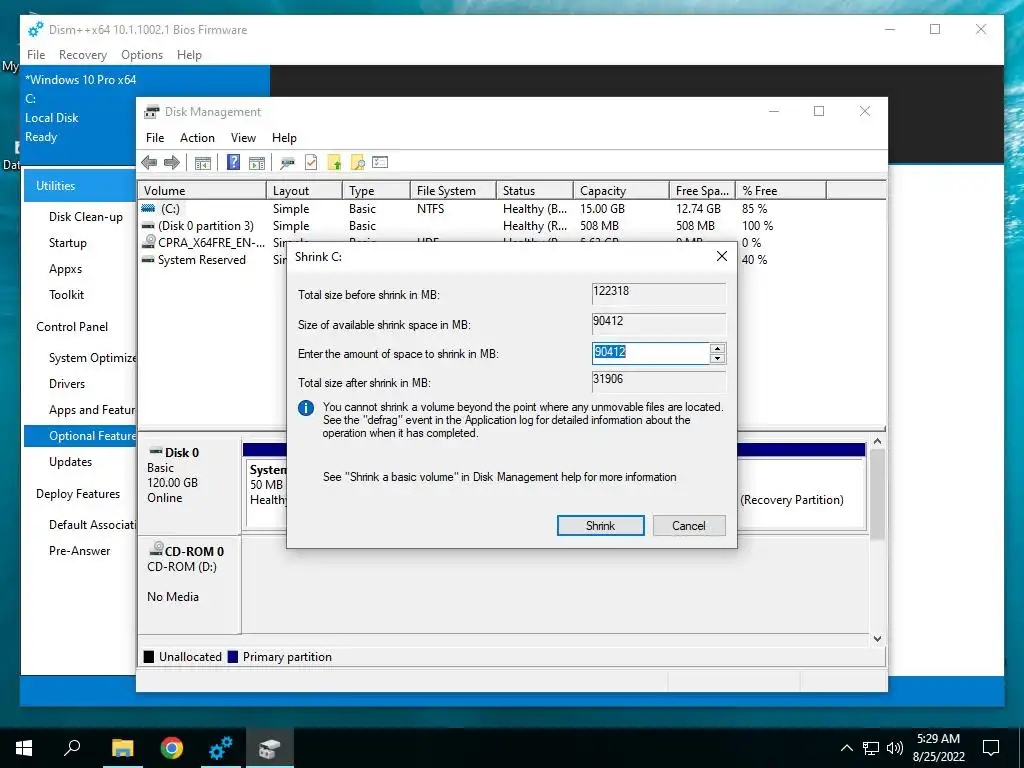Open the blue question mark Help toolbar icon
This screenshot has width=1024, height=768.
pyautogui.click(x=233, y=162)
